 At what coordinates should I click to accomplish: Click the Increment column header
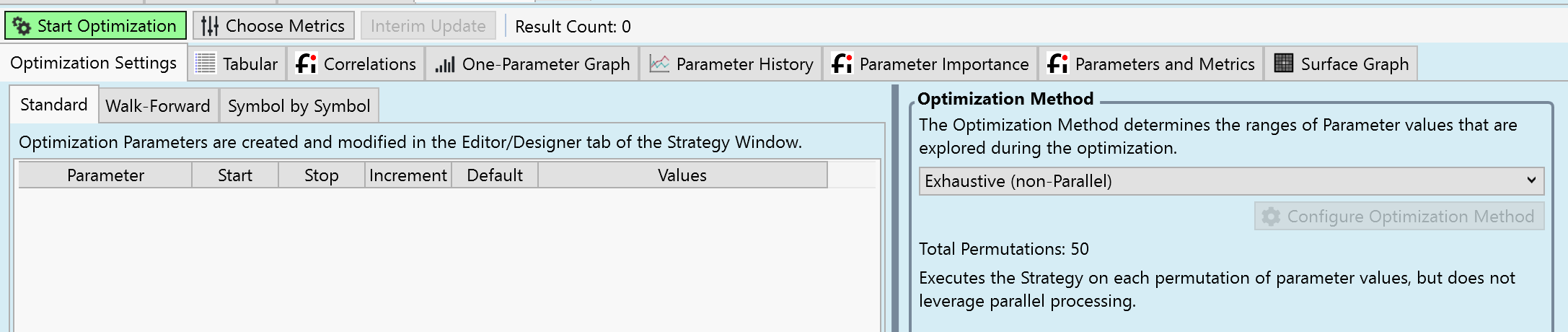(x=408, y=175)
